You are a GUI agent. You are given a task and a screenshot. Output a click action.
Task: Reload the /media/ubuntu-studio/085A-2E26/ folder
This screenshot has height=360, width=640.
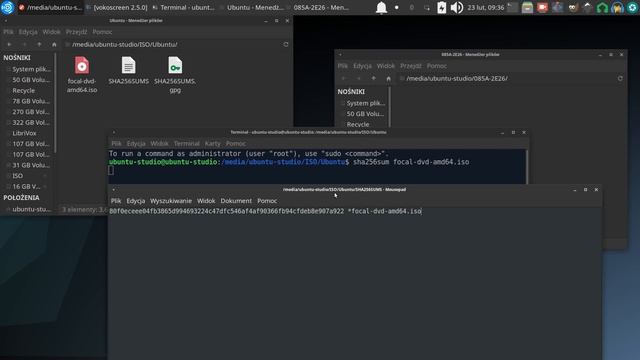620,78
